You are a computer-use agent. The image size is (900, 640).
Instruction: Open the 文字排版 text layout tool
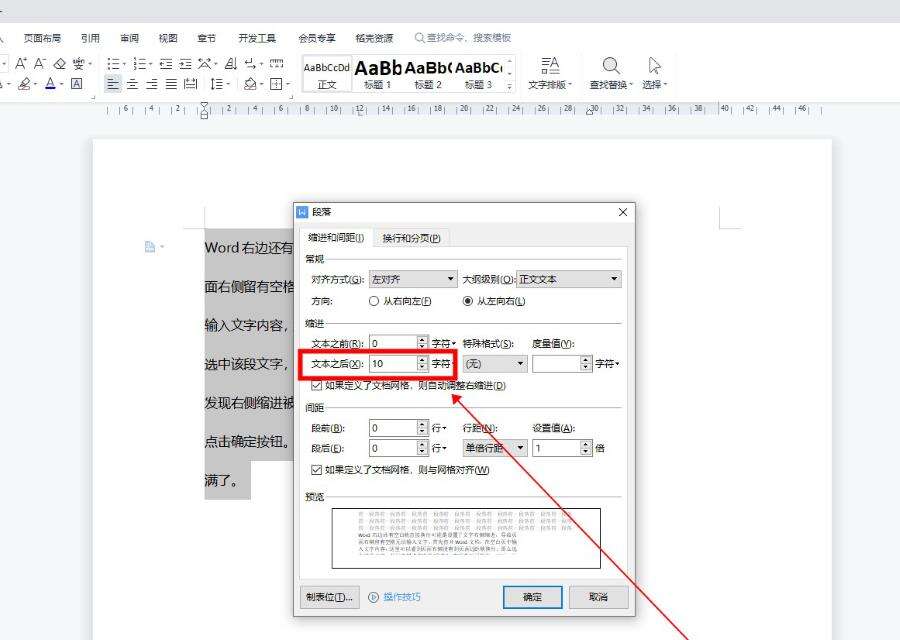[550, 73]
